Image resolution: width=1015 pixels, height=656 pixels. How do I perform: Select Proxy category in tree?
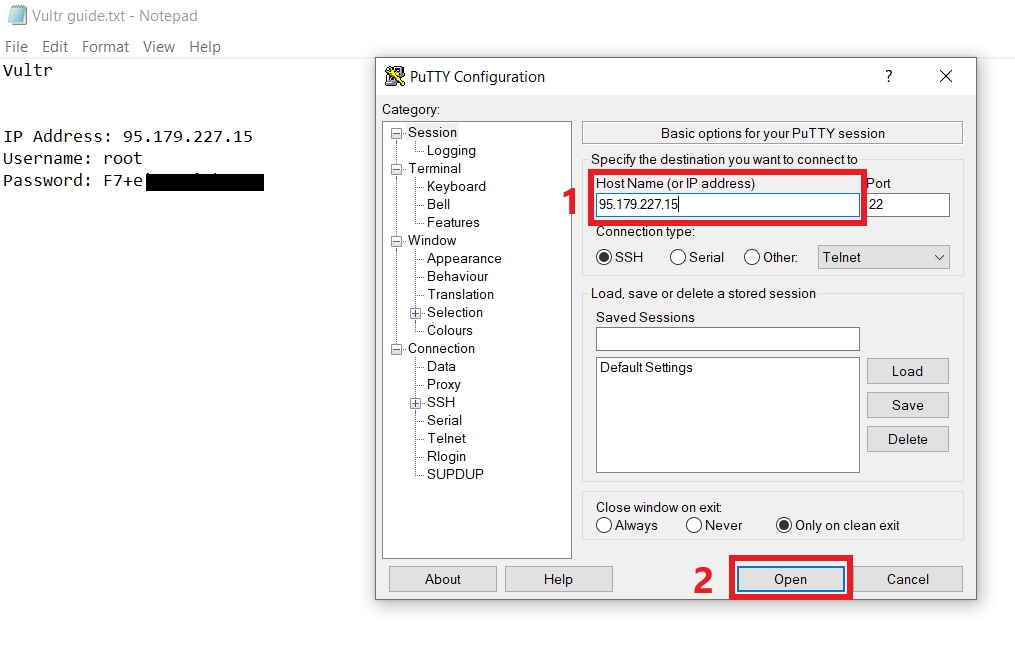pyautogui.click(x=443, y=385)
